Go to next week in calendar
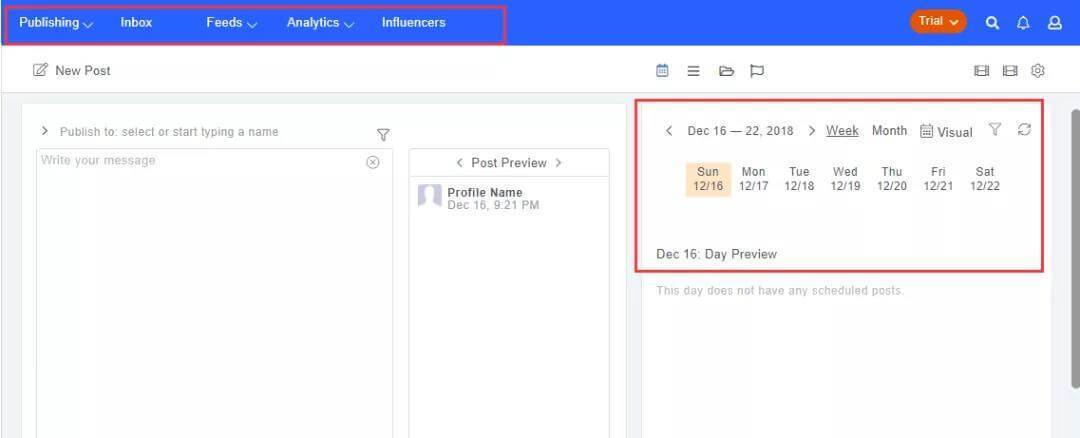 (811, 131)
